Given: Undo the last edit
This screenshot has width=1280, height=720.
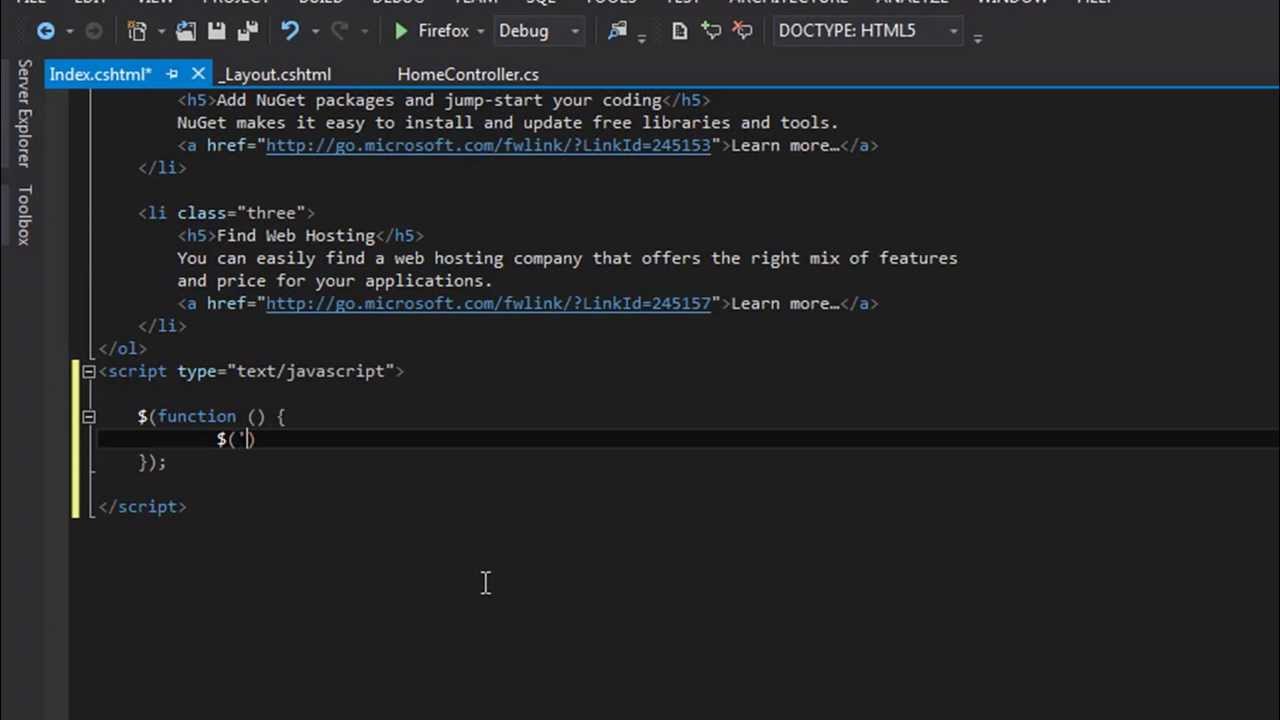Looking at the screenshot, I should click(x=290, y=31).
